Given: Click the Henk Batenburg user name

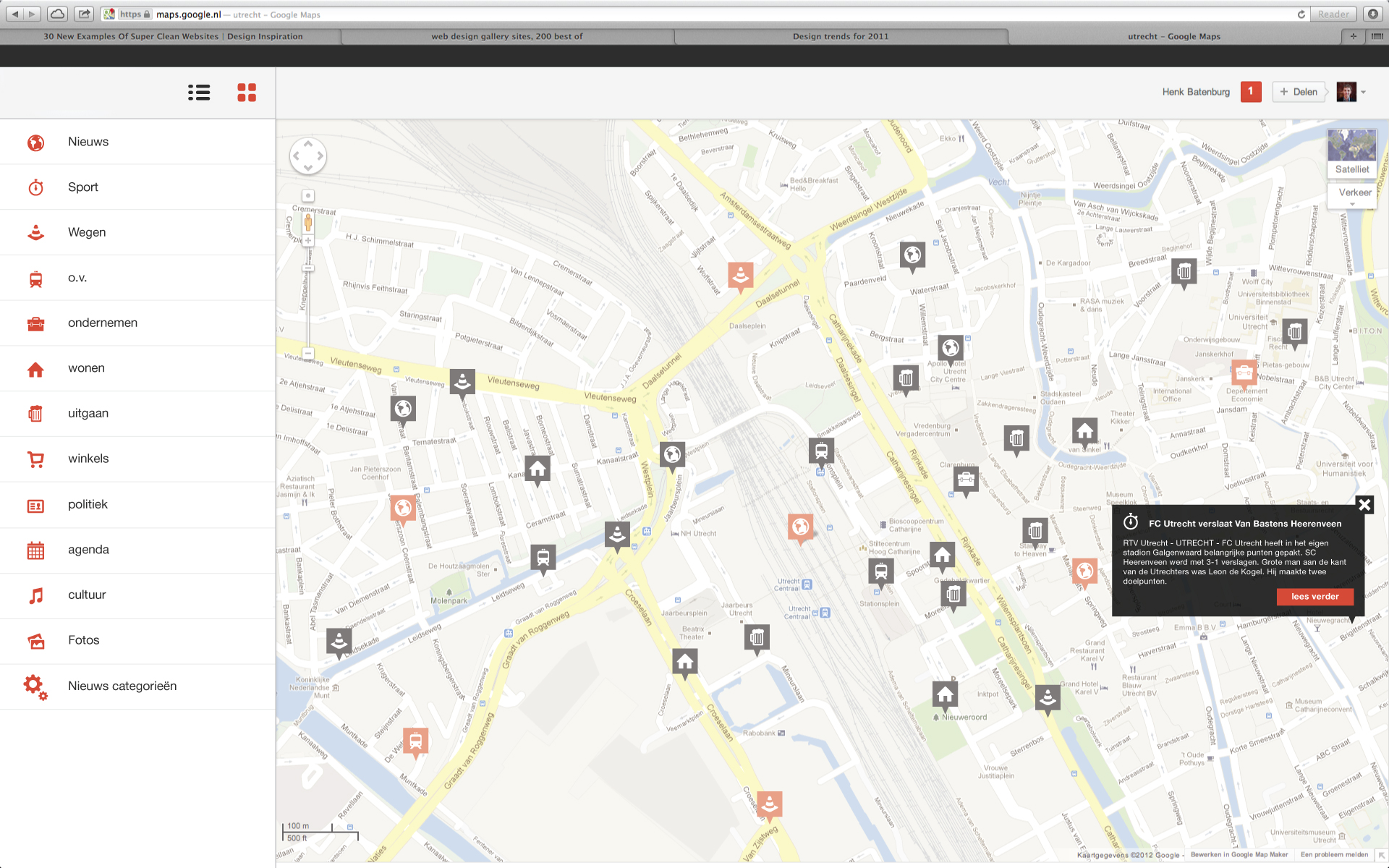Looking at the screenshot, I should pos(1196,92).
